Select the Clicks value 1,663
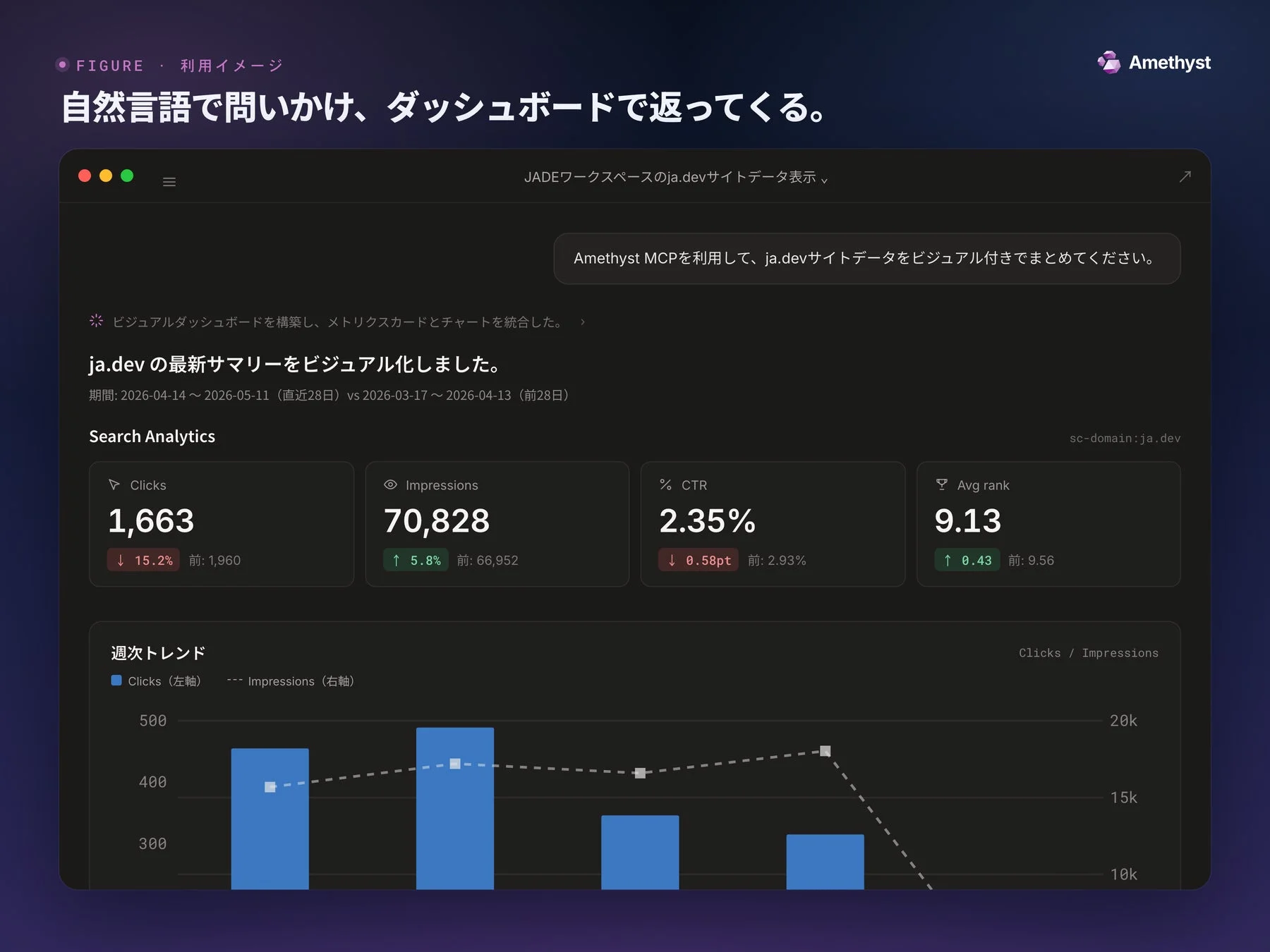Image resolution: width=1270 pixels, height=952 pixels. (151, 521)
